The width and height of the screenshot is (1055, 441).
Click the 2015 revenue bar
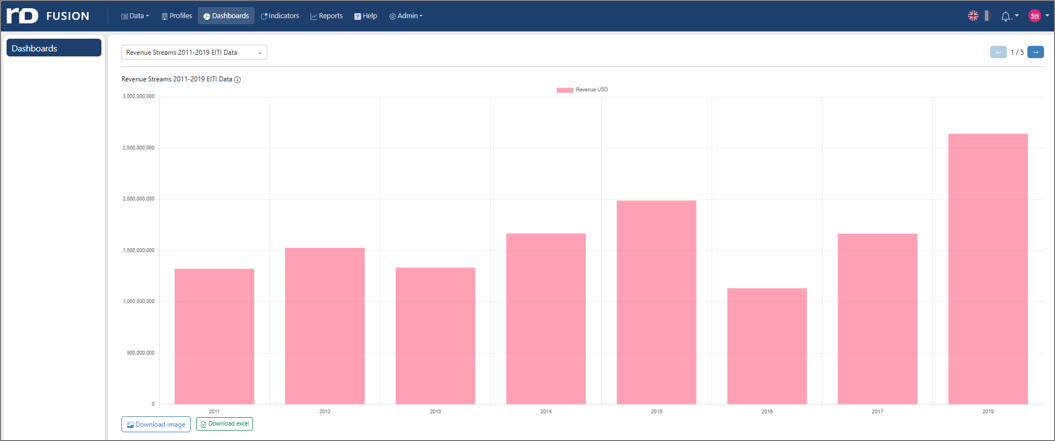point(656,302)
